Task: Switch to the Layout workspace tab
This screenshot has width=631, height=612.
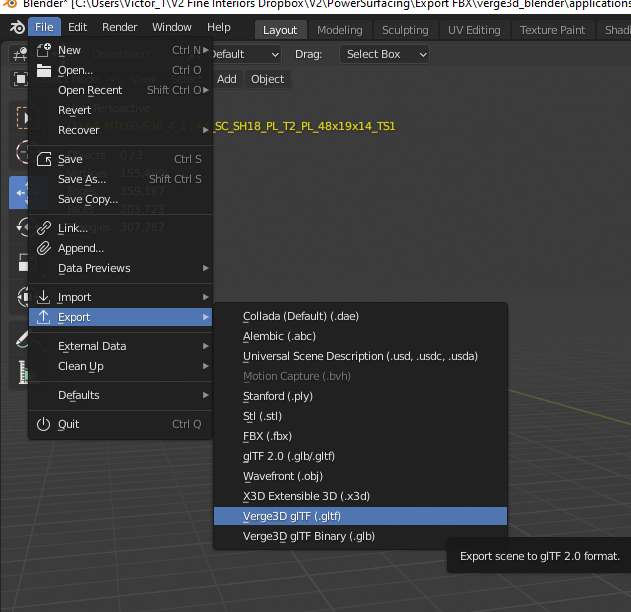Action: (280, 30)
